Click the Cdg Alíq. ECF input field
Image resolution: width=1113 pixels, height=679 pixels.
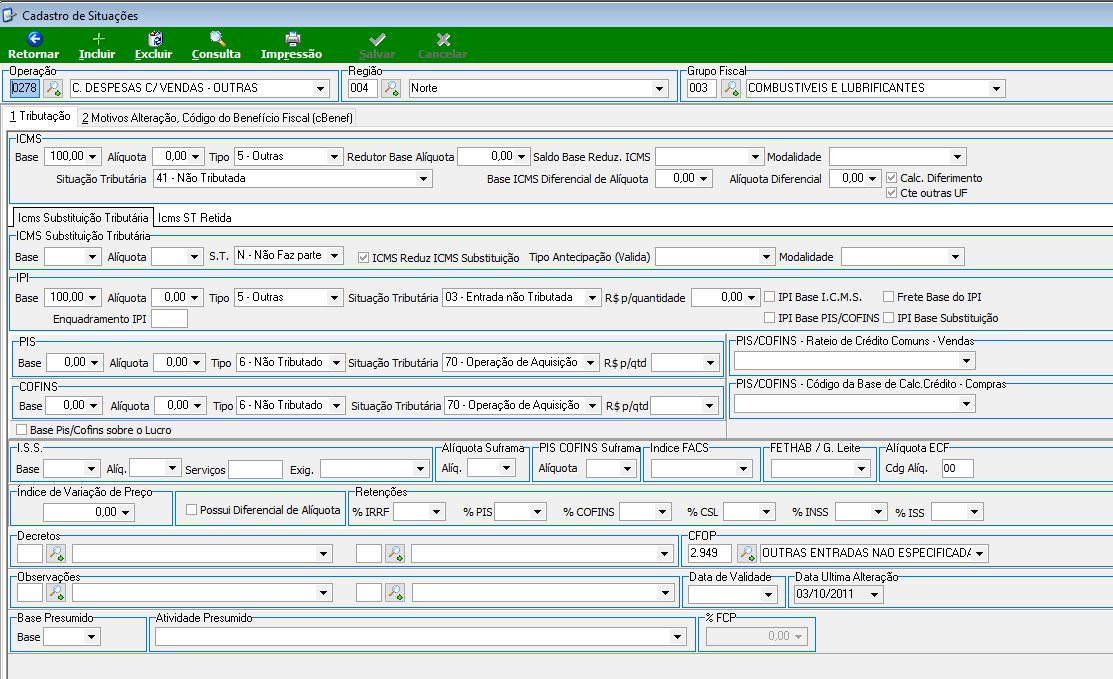click(x=958, y=468)
